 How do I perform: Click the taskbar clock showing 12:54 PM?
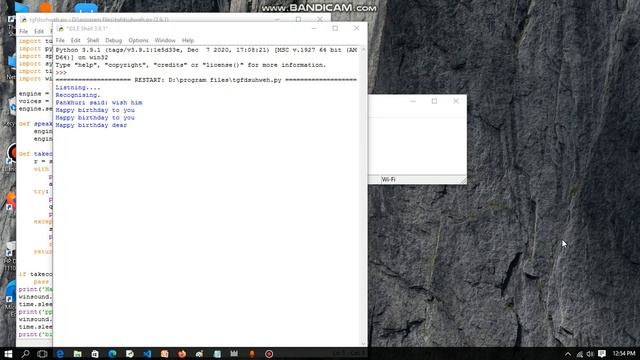[623, 353]
